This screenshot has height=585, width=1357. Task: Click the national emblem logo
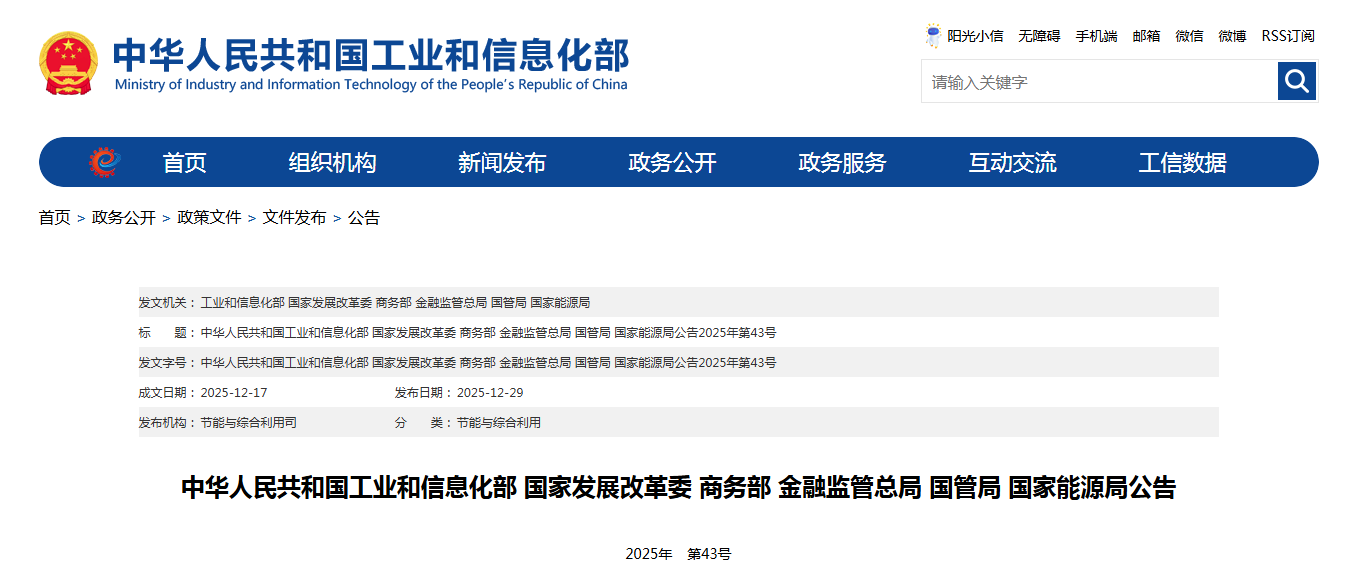tap(68, 64)
